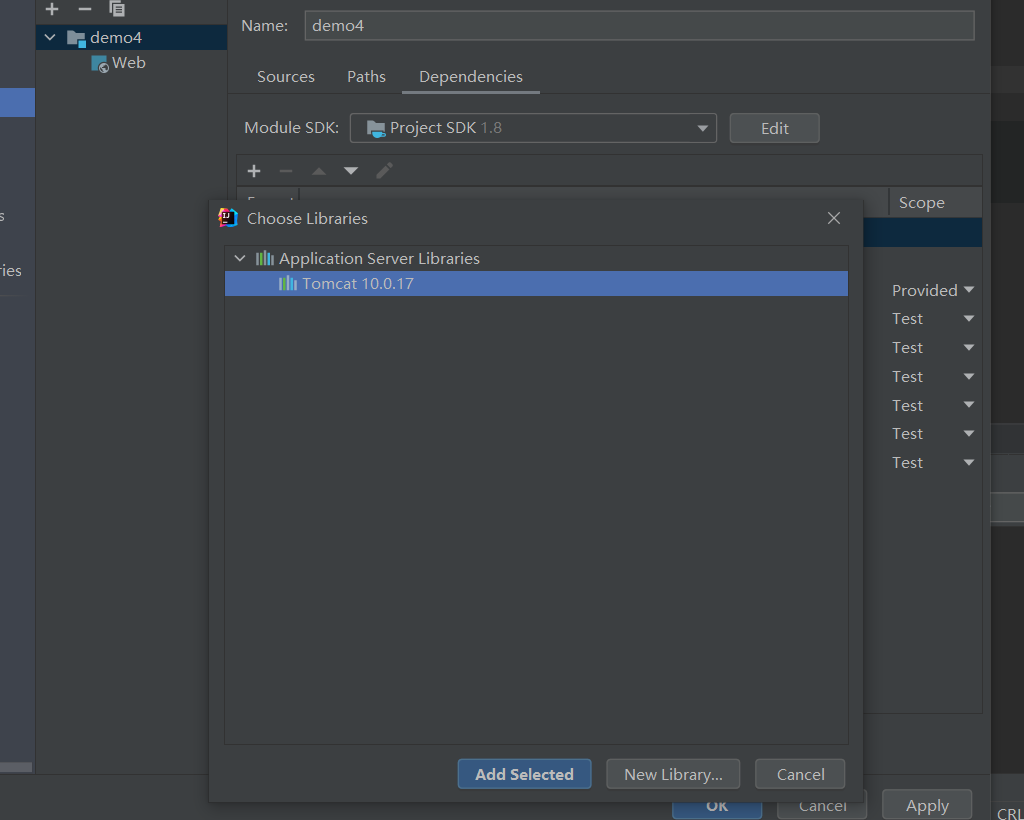Click the add dependency plus icon

pyautogui.click(x=253, y=170)
